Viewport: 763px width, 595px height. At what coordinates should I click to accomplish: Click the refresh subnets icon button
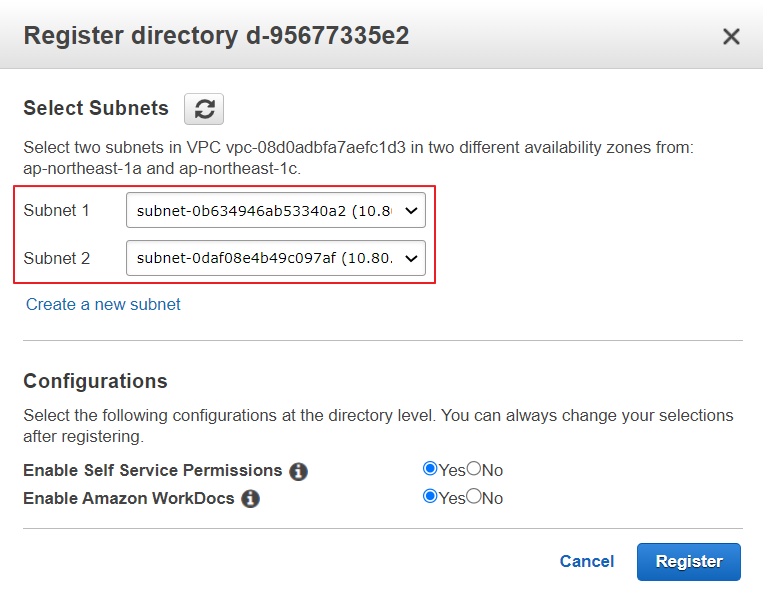[x=204, y=108]
